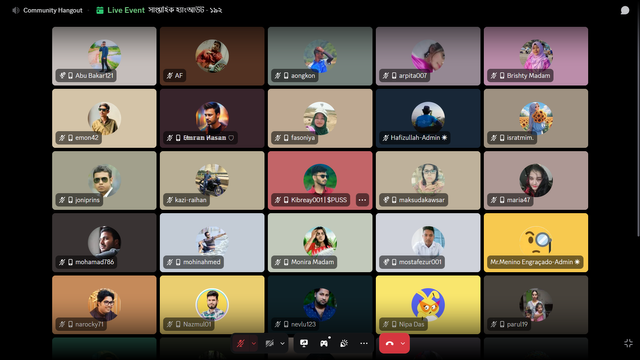Click isratmim's muted mic icon
This screenshot has height=360, width=640.
click(x=493, y=138)
